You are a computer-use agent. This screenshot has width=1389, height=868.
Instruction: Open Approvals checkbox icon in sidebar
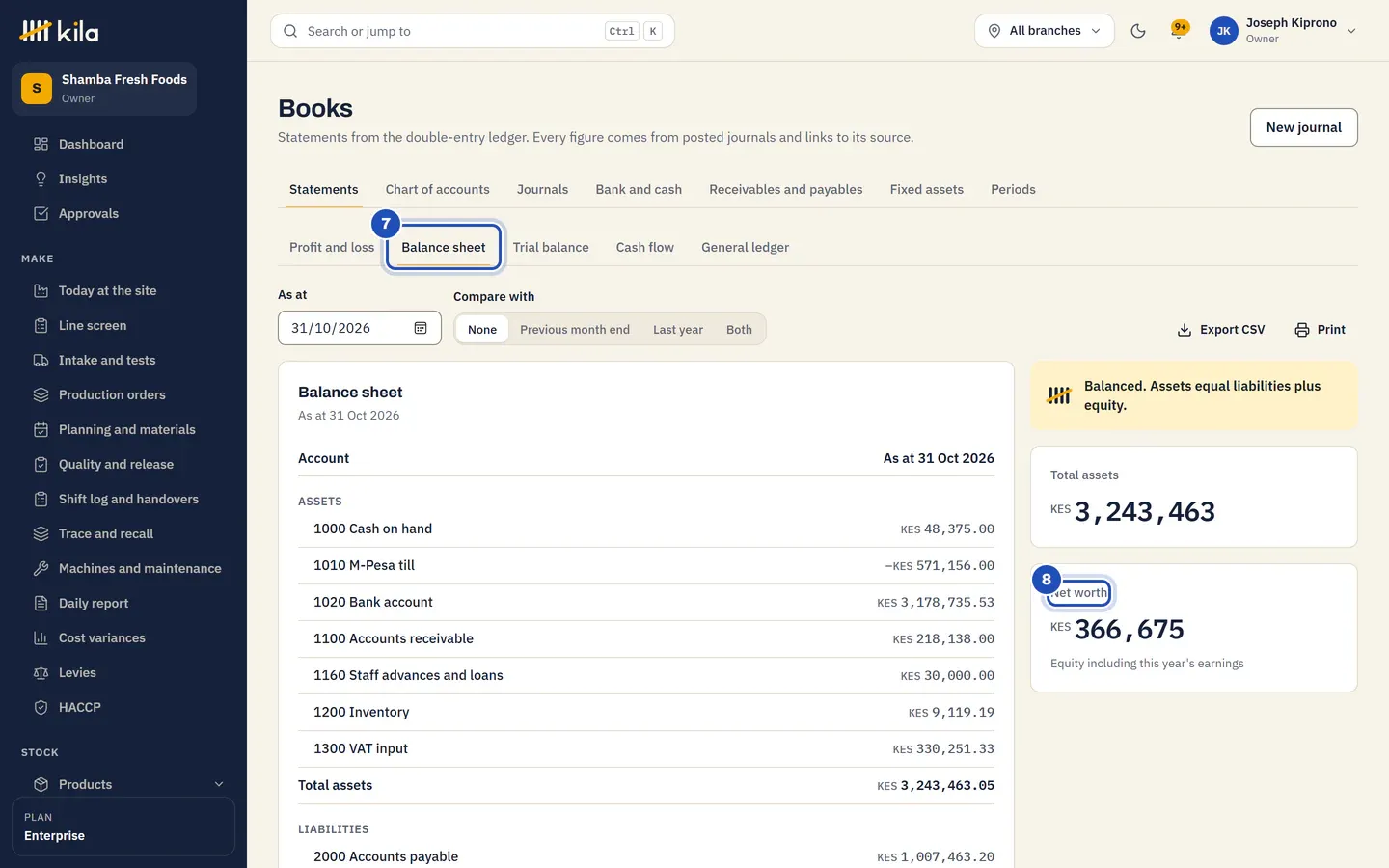point(41,214)
